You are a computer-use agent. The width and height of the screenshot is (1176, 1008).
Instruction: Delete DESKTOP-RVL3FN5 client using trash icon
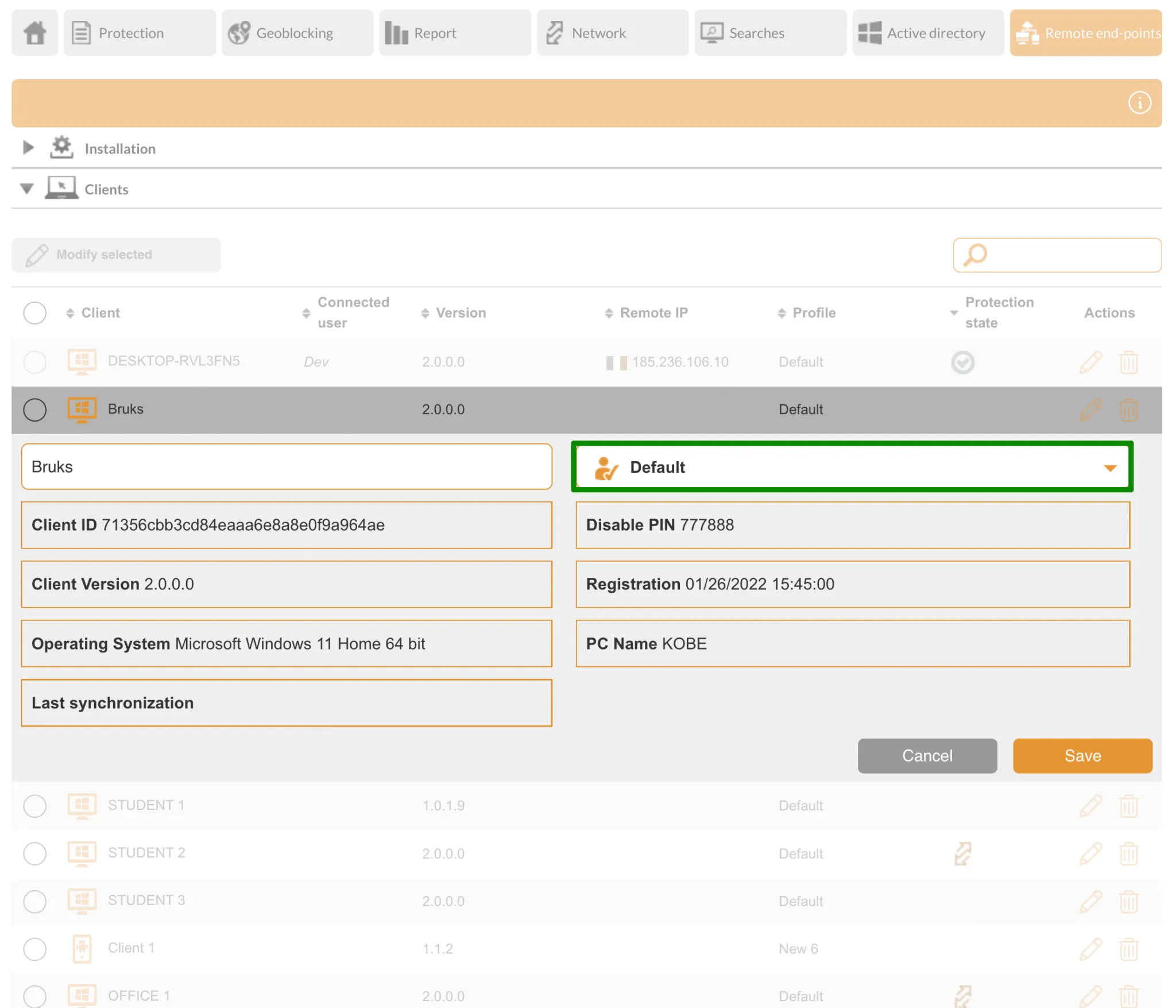click(x=1128, y=362)
